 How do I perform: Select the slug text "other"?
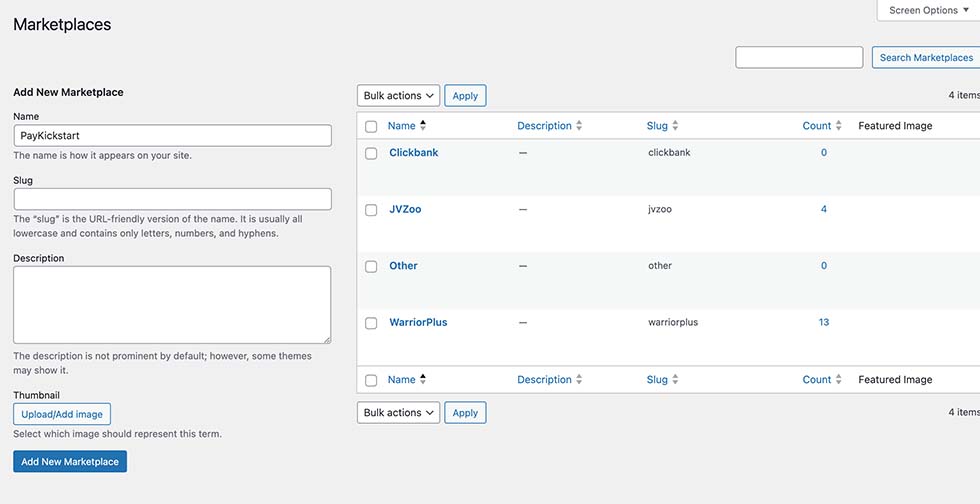point(660,266)
